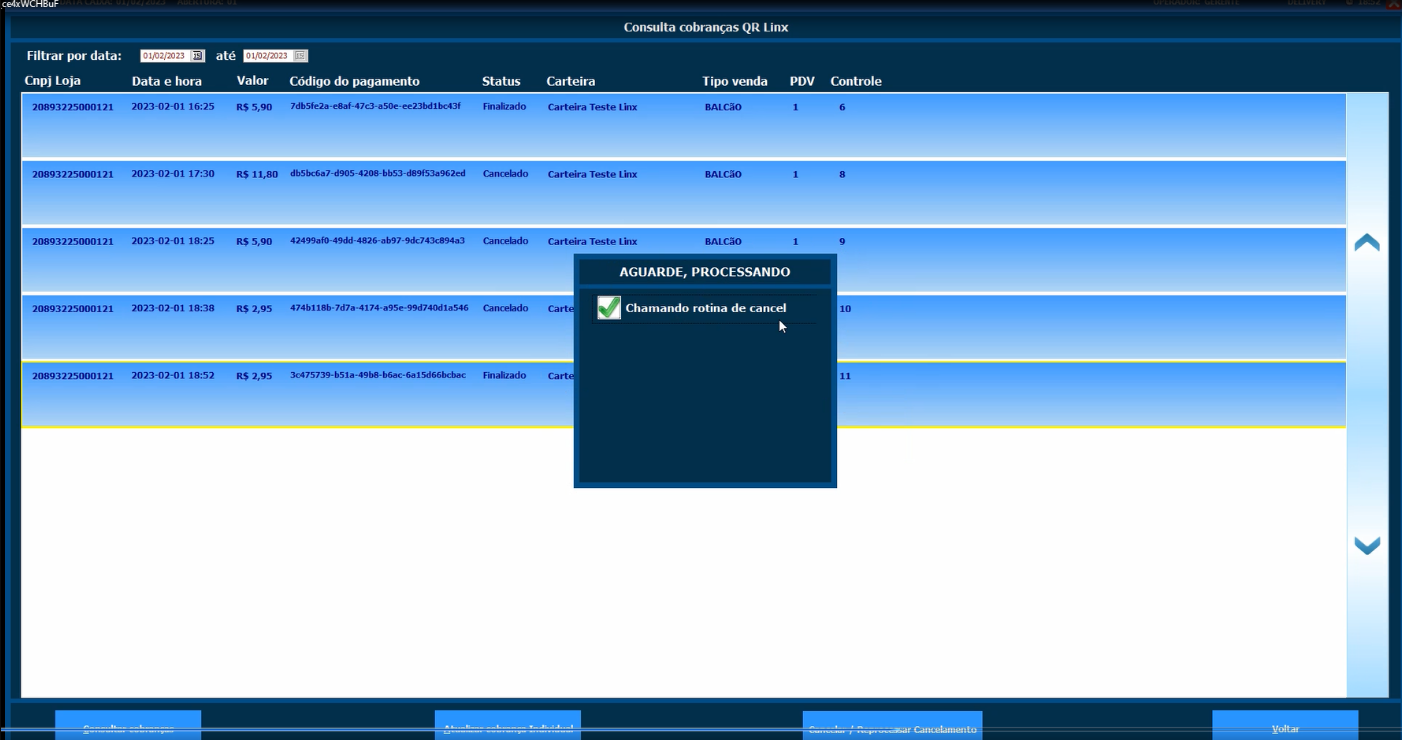
Task: Click 'Cancelado' status in the 18:25 row
Action: 505,240
